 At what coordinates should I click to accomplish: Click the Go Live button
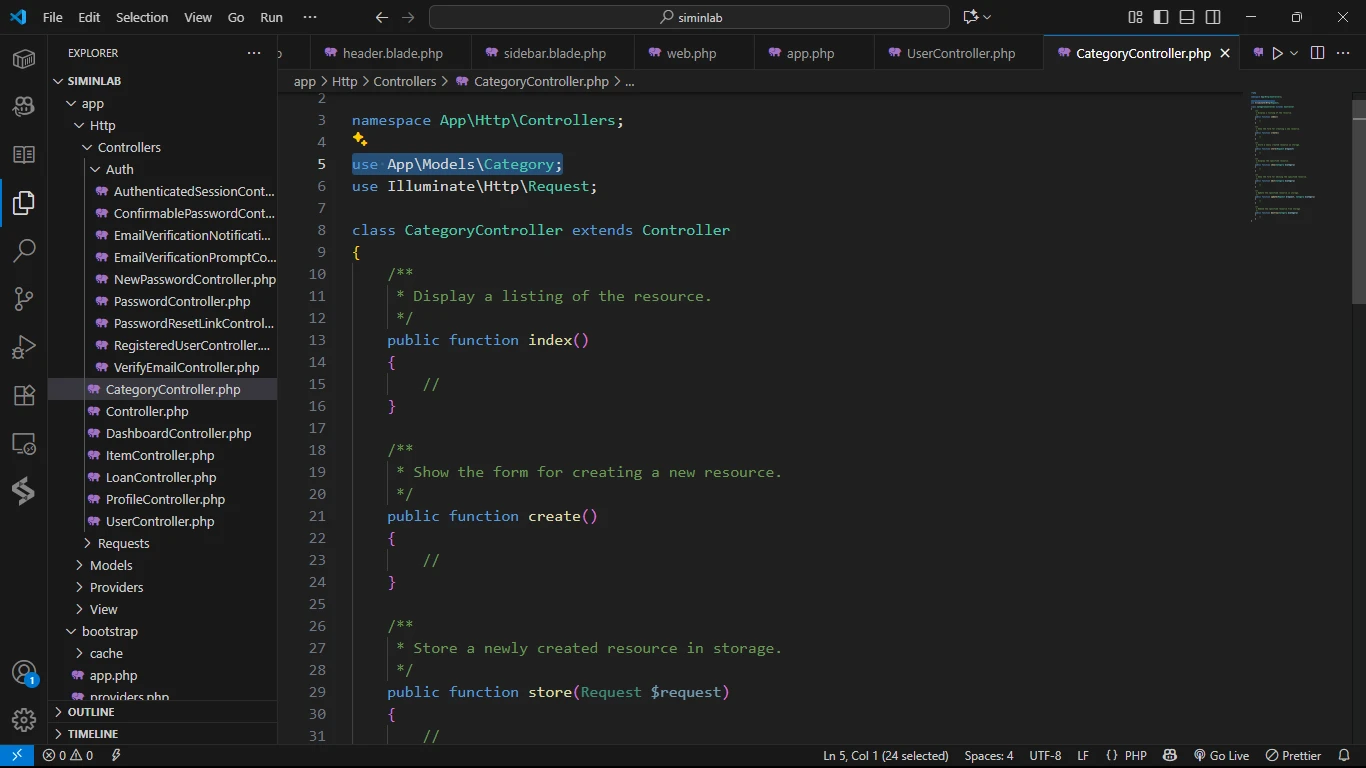coord(1221,755)
